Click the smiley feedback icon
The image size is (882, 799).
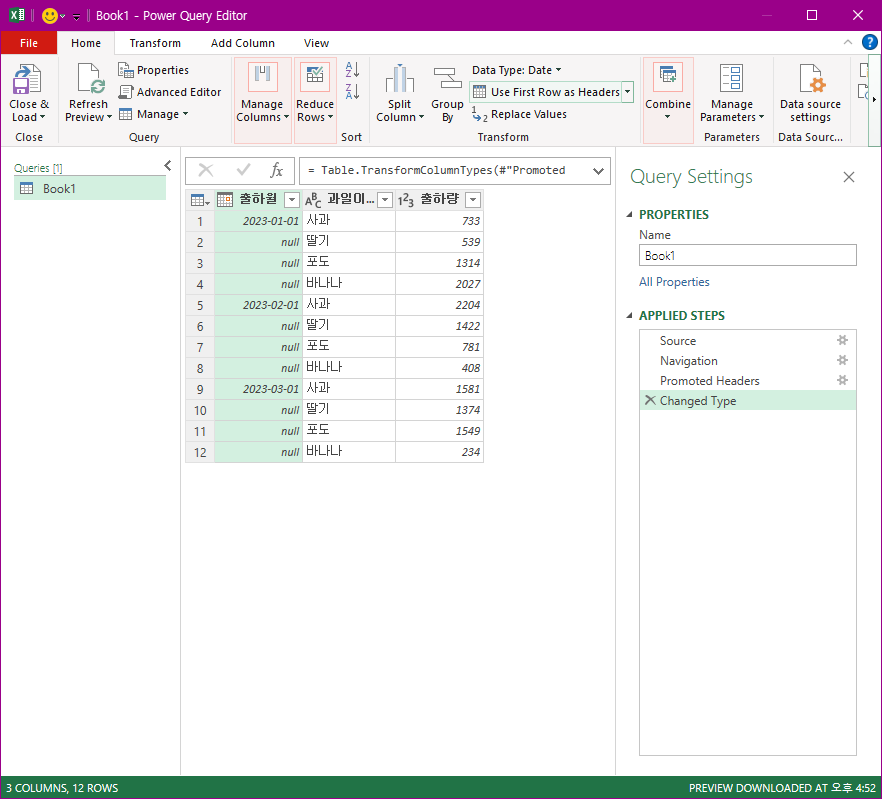50,16
